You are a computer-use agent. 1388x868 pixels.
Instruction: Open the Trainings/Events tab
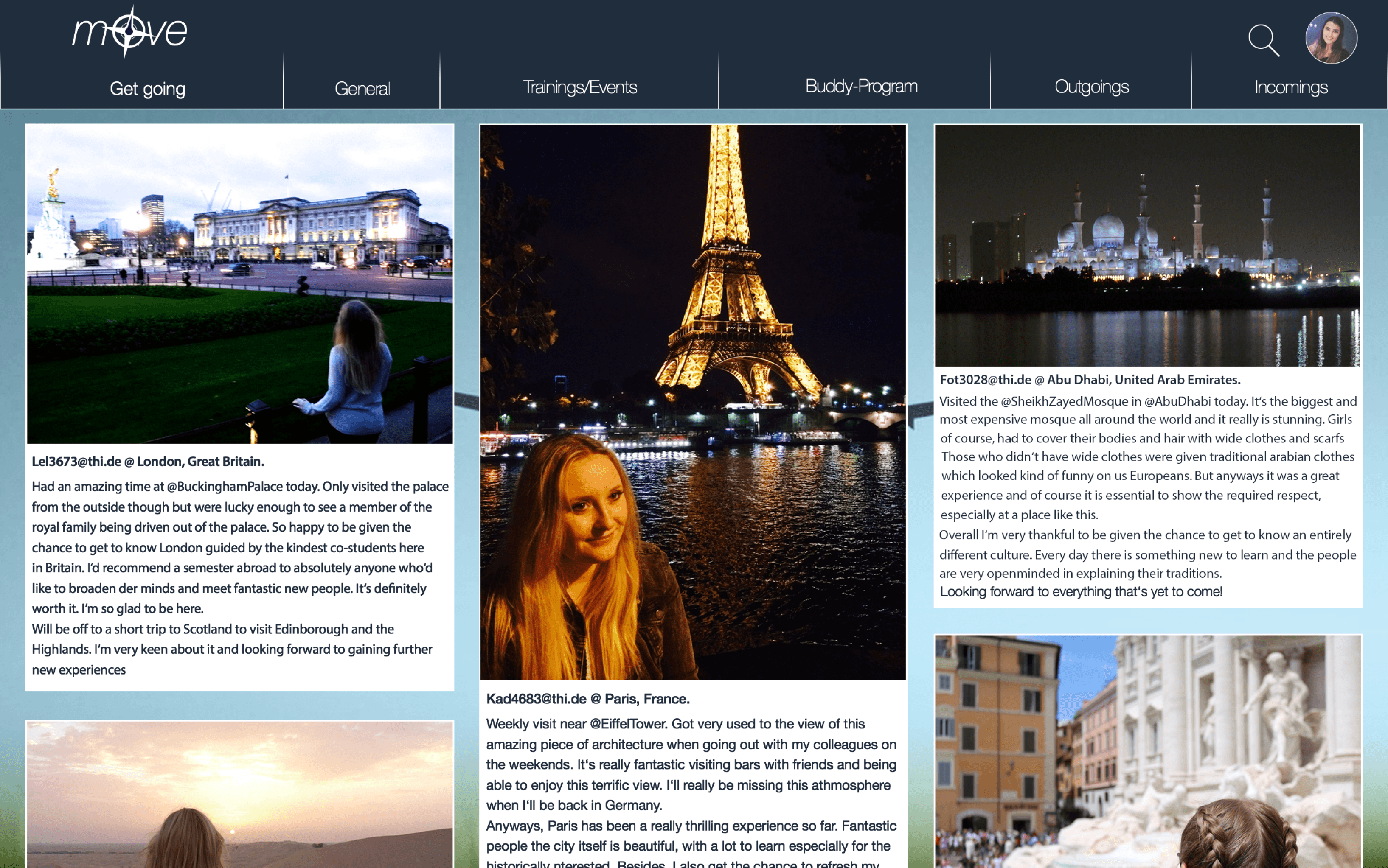579,87
